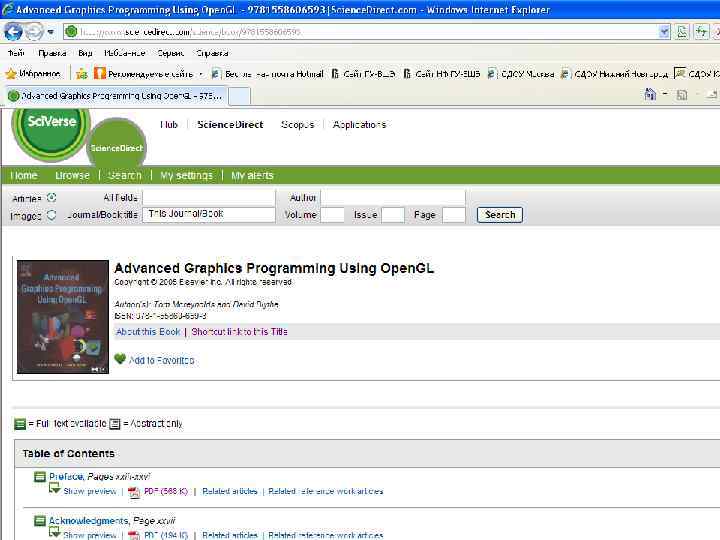Open Search in green navigation bar
This screenshot has height=540, width=720.
124,175
